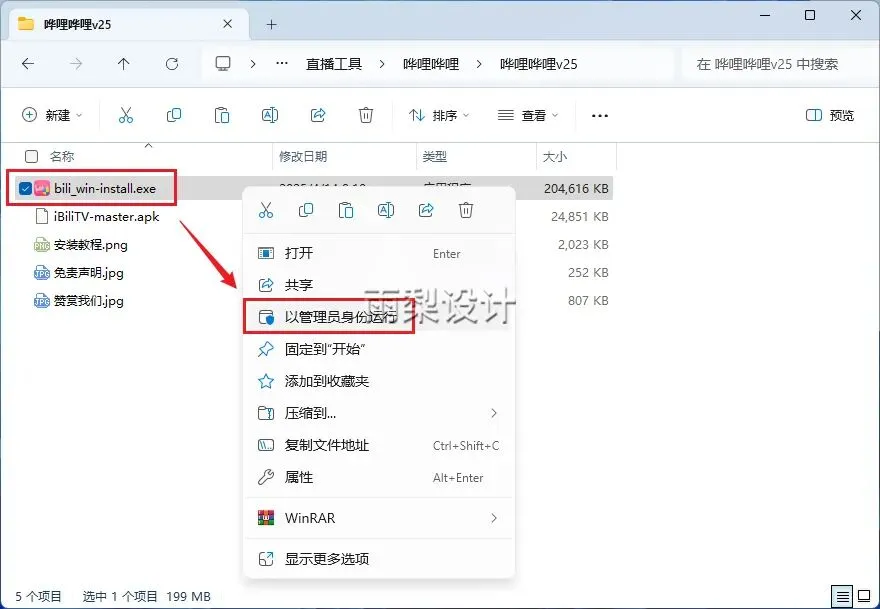Switch to large thumbnails view in status bar
This screenshot has width=880, height=609.
(864, 596)
